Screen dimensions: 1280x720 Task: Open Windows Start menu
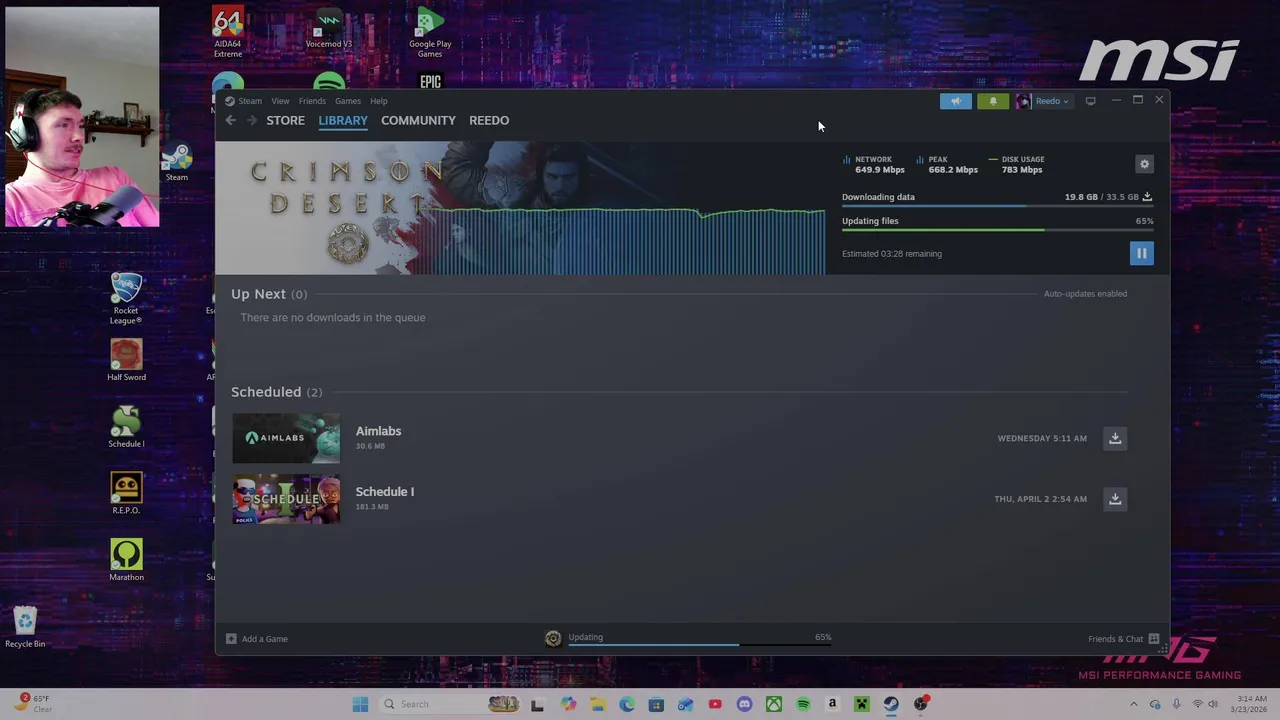click(x=360, y=704)
